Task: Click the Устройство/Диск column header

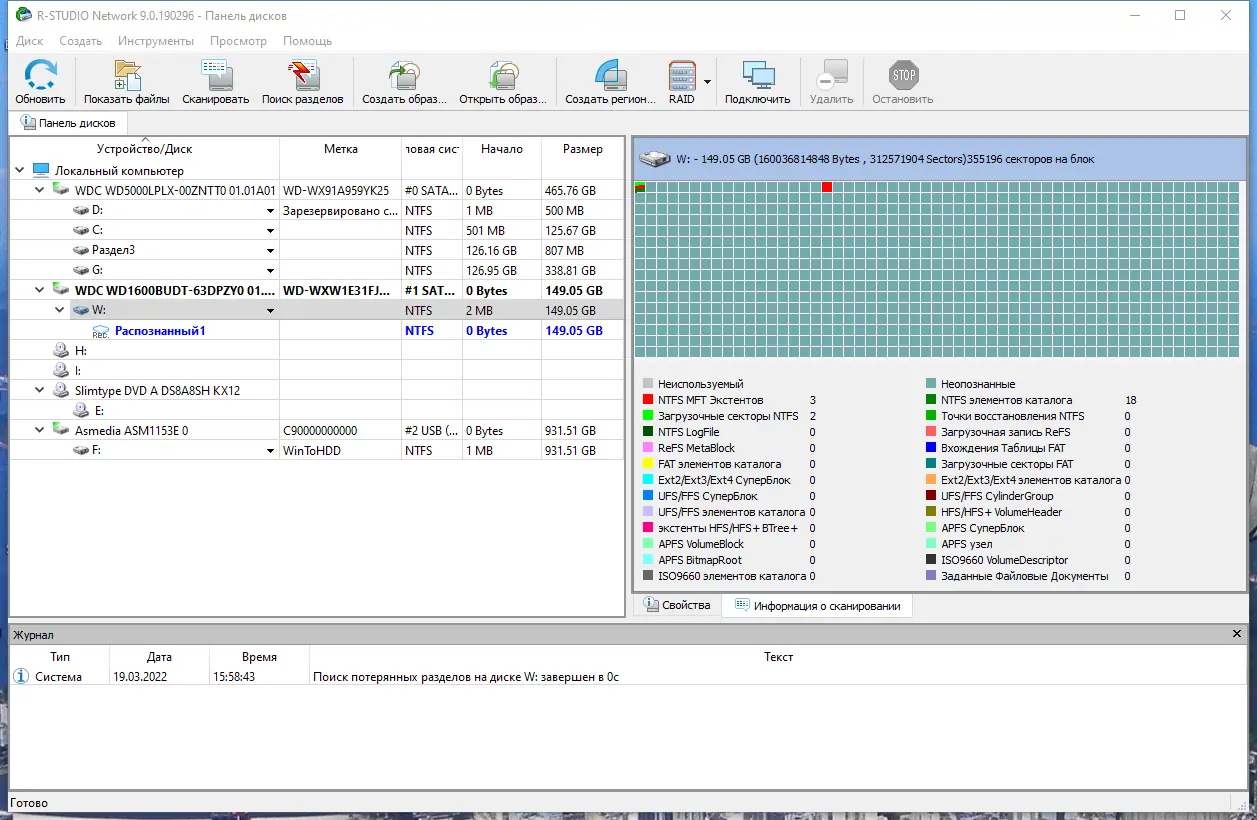Action: coord(144,149)
